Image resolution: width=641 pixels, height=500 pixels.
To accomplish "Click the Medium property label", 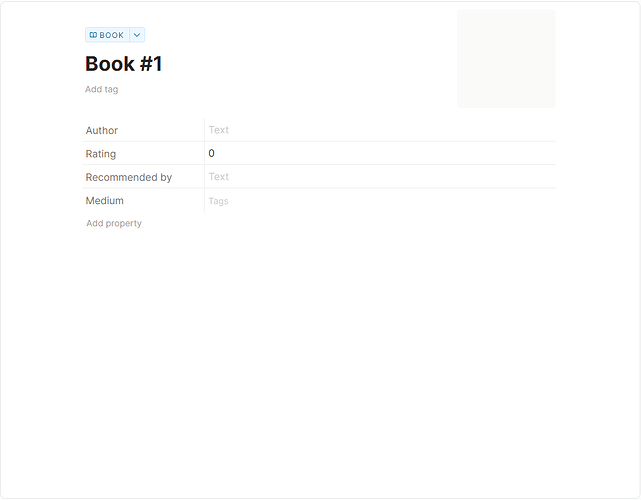I will coord(105,201).
